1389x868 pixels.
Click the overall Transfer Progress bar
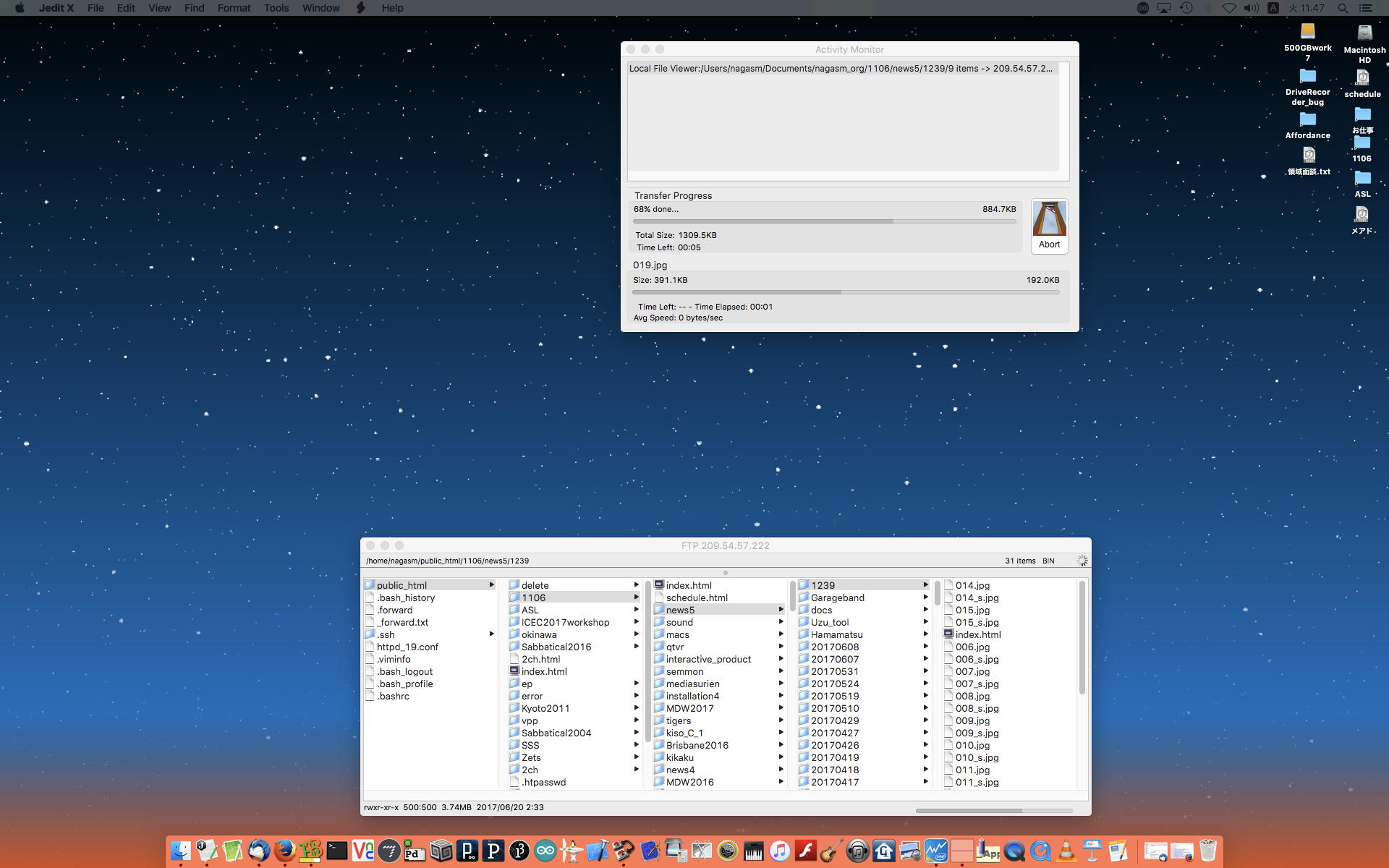pos(824,221)
